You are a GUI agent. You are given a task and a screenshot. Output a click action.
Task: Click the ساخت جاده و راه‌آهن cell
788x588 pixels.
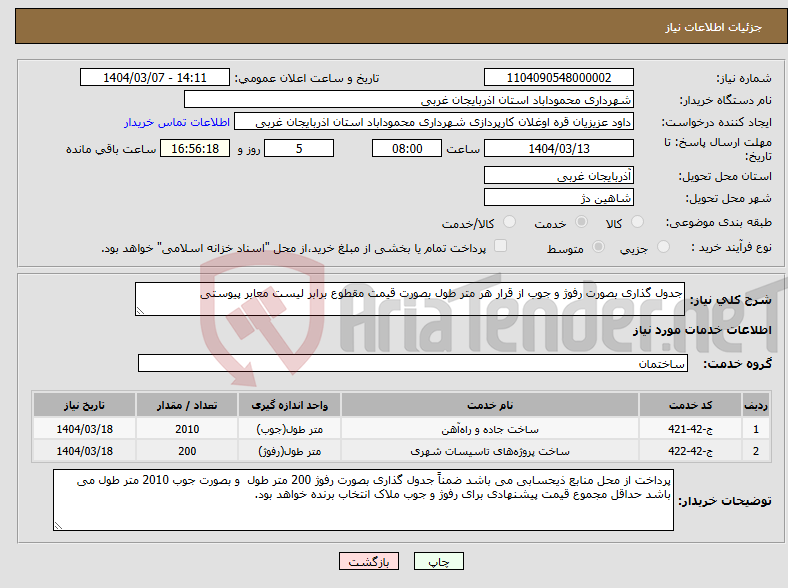490,429
